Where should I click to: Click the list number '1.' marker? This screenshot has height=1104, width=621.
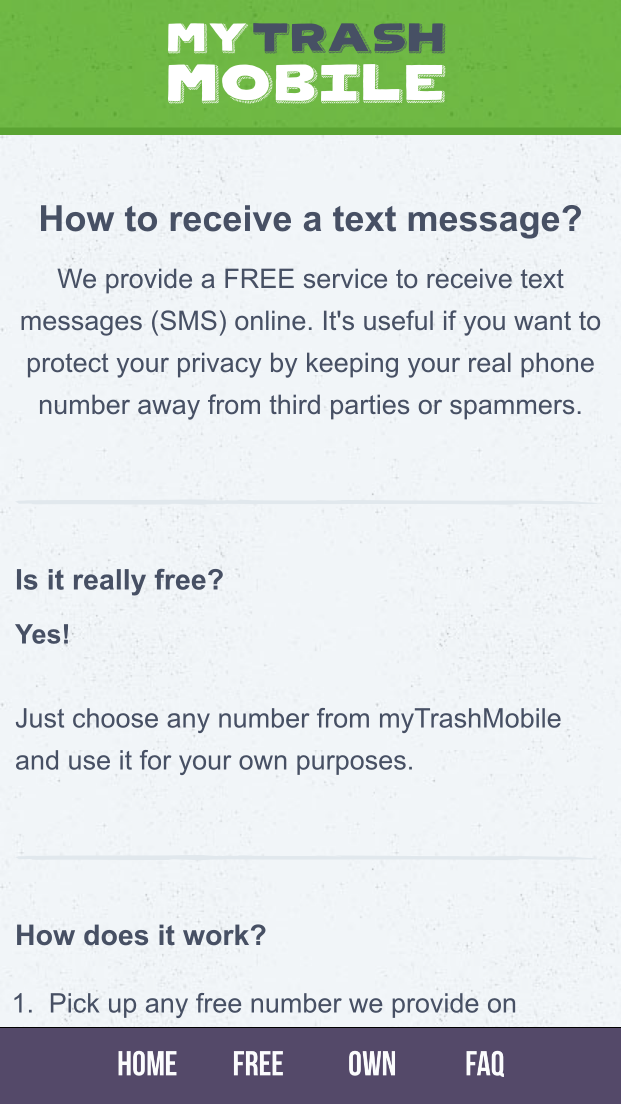(x=23, y=1004)
